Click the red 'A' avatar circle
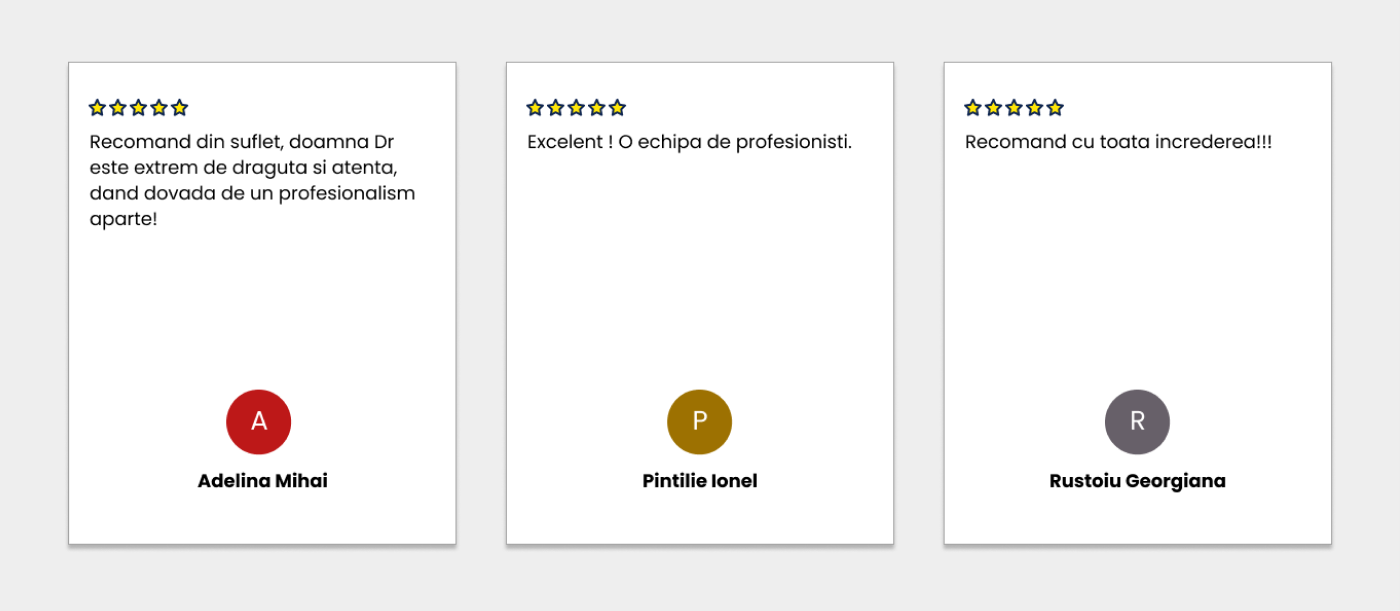This screenshot has height=611, width=1400. (259, 421)
